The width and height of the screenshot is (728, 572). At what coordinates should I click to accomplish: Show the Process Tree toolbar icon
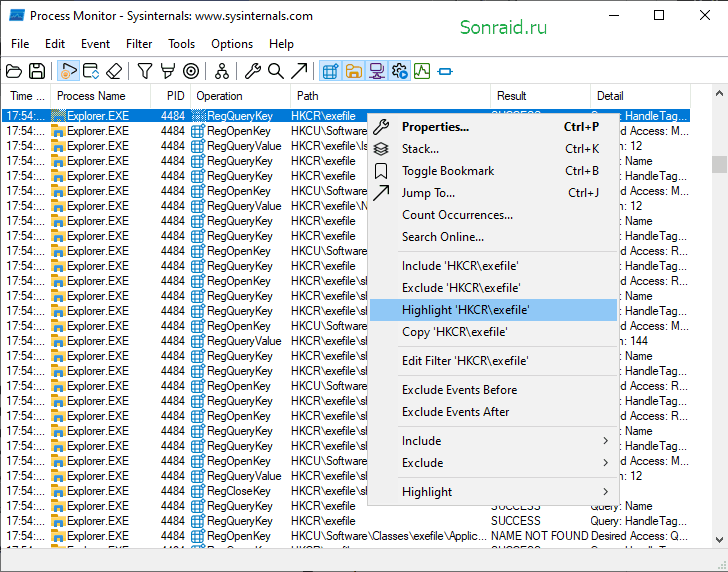[x=222, y=71]
